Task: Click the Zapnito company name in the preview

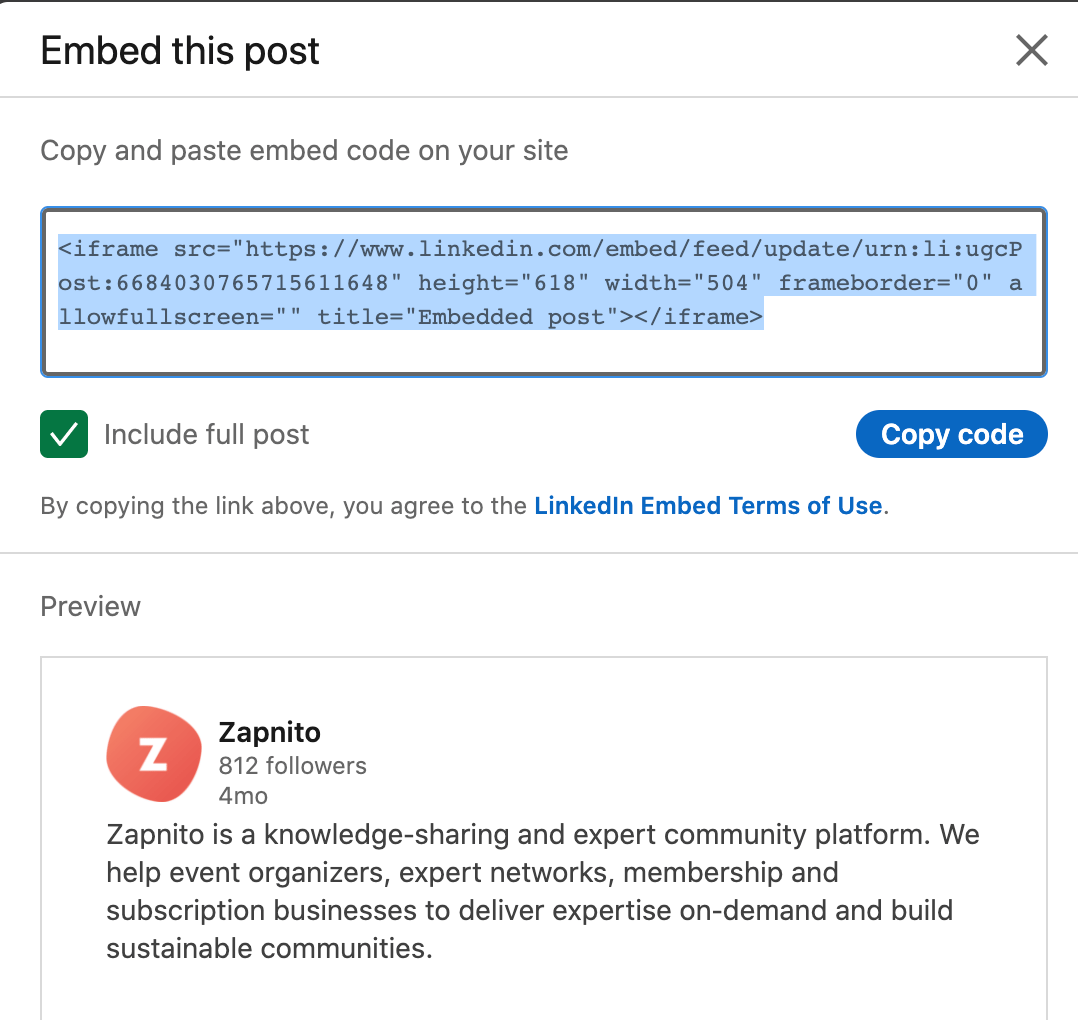Action: click(269, 732)
